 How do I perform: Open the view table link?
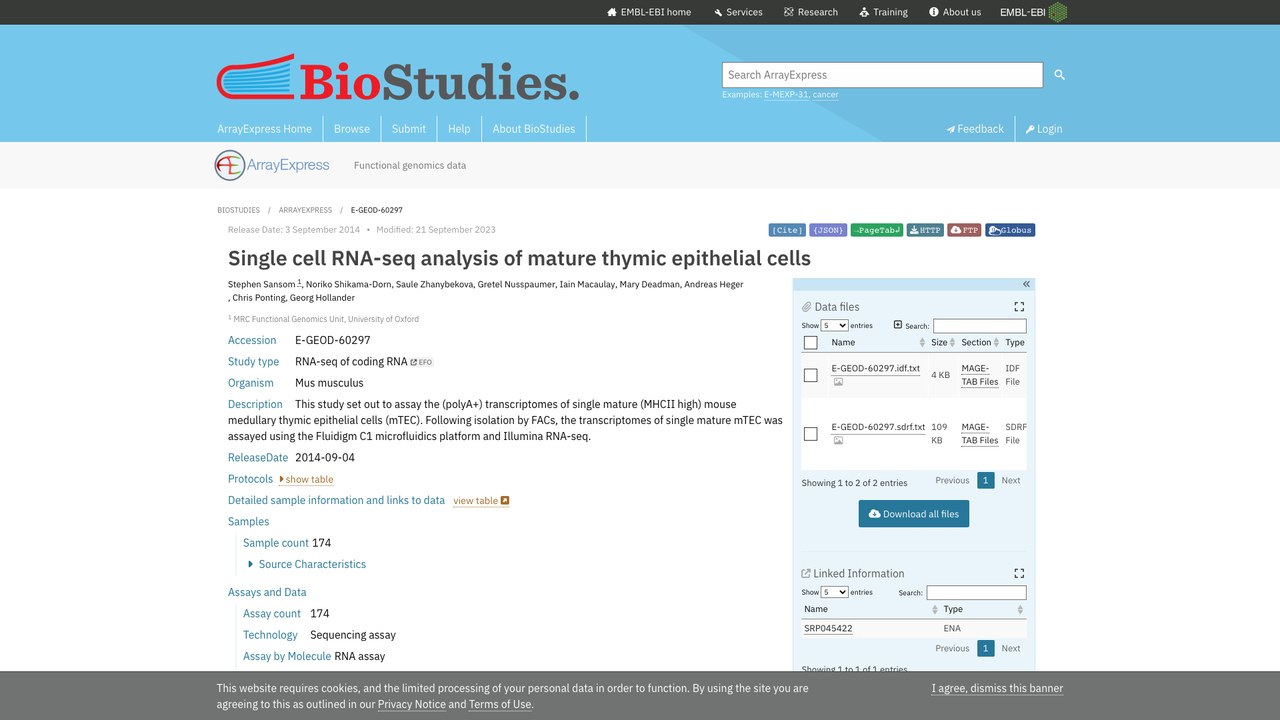481,501
